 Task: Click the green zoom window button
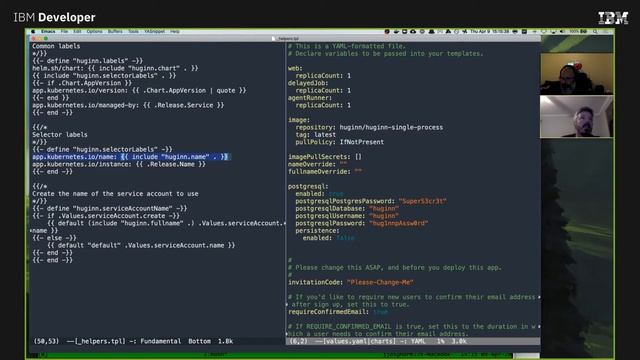pyautogui.click(x=46, y=39)
